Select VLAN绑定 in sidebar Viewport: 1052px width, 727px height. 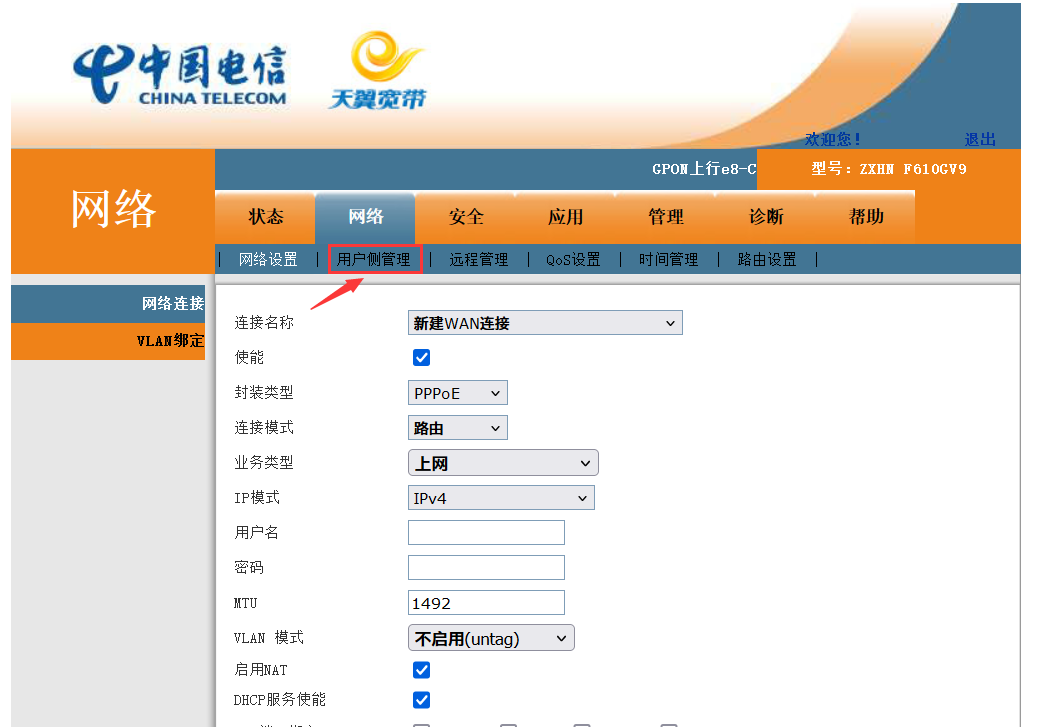coord(108,341)
